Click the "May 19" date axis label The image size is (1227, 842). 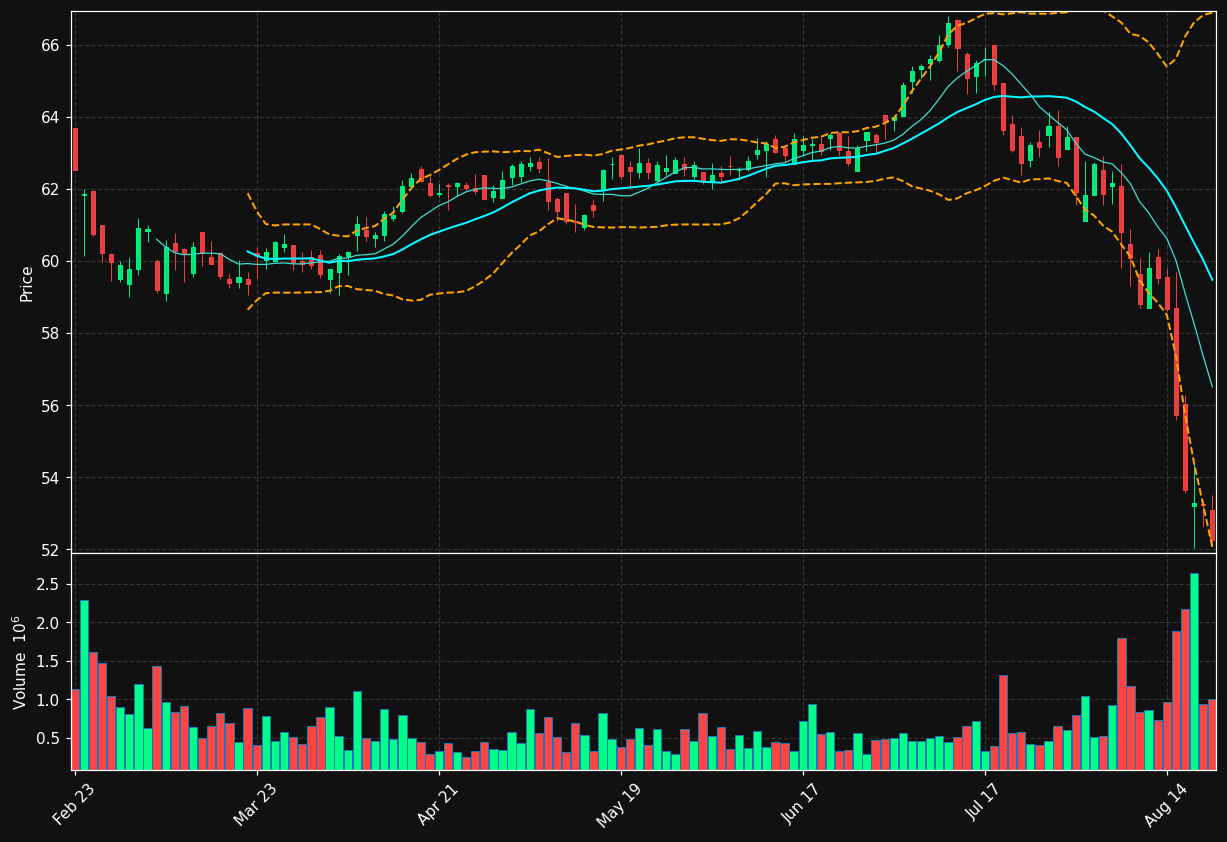tap(620, 805)
